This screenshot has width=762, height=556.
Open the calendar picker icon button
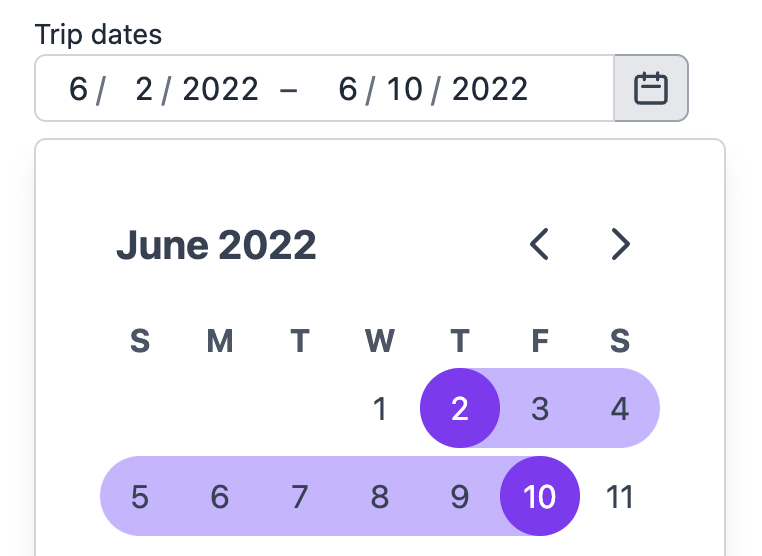(650, 88)
